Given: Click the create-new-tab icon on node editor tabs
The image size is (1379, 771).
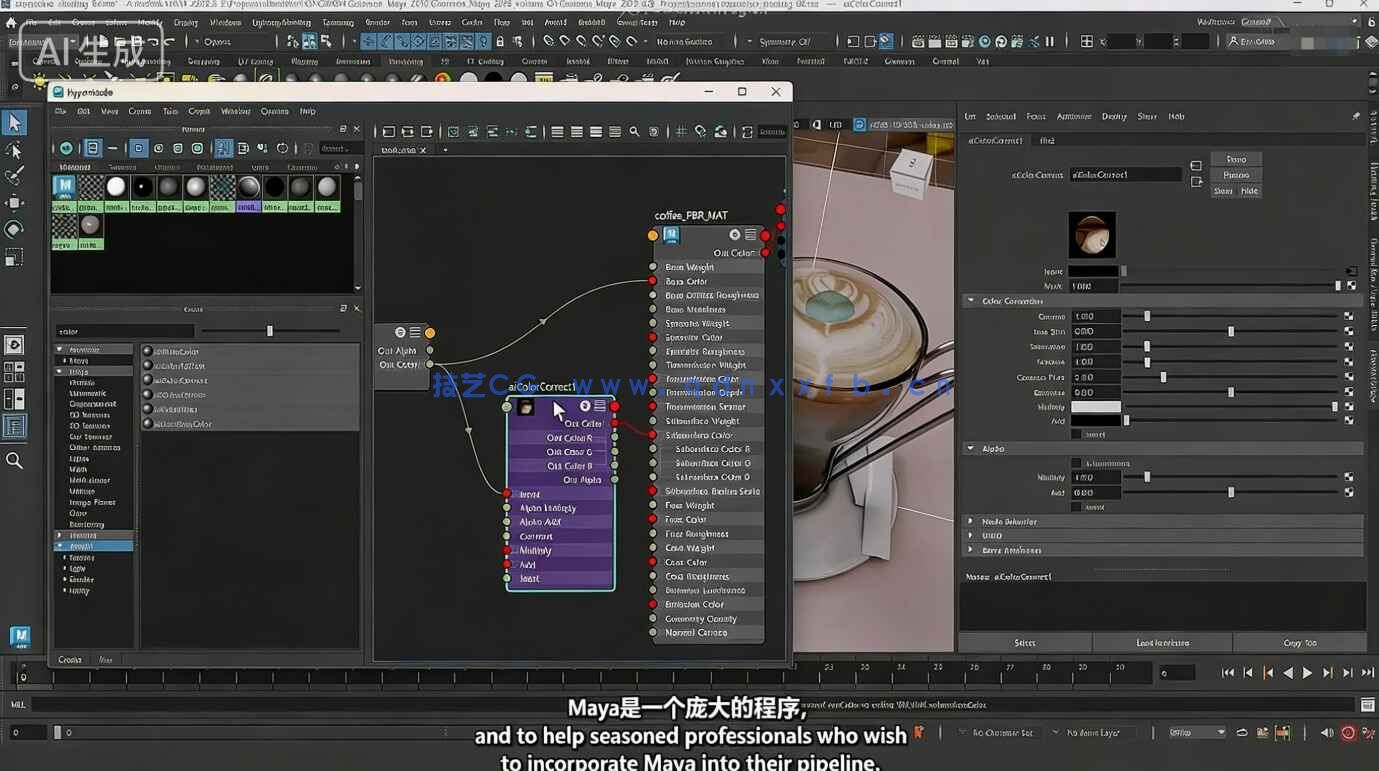Looking at the screenshot, I should [445, 150].
